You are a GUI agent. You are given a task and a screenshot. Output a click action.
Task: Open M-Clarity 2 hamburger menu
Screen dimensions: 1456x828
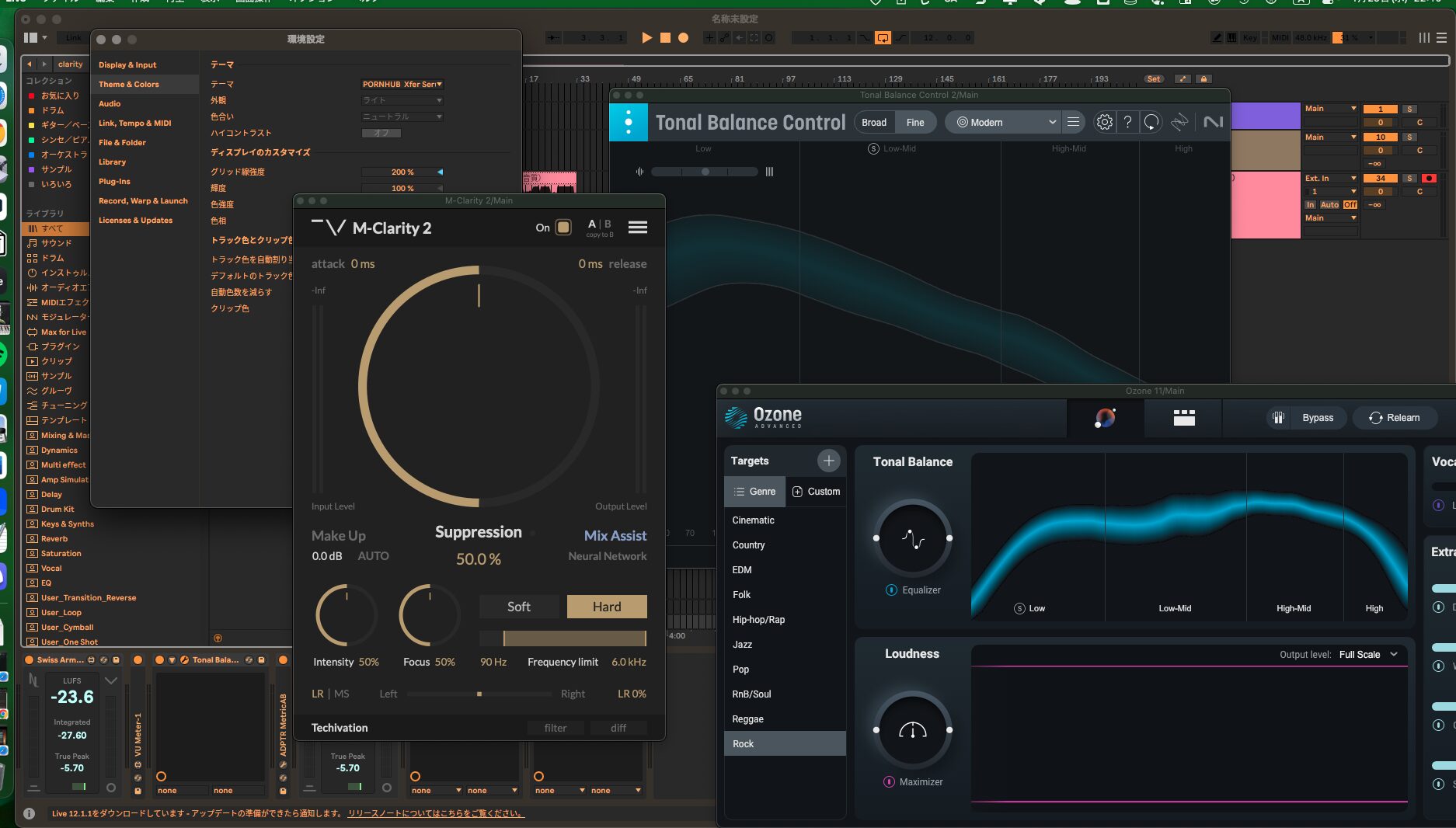tap(638, 227)
